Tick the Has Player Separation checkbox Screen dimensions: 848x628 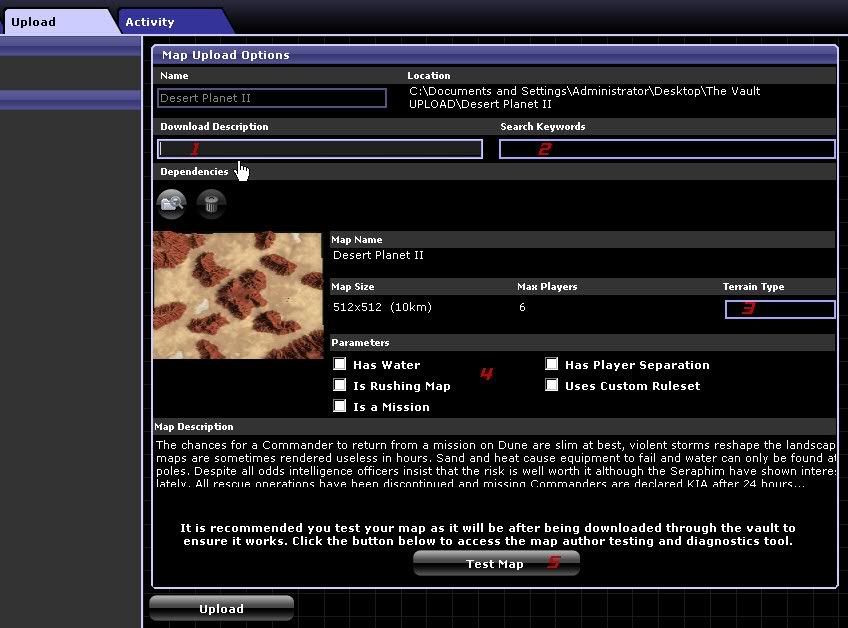point(552,365)
